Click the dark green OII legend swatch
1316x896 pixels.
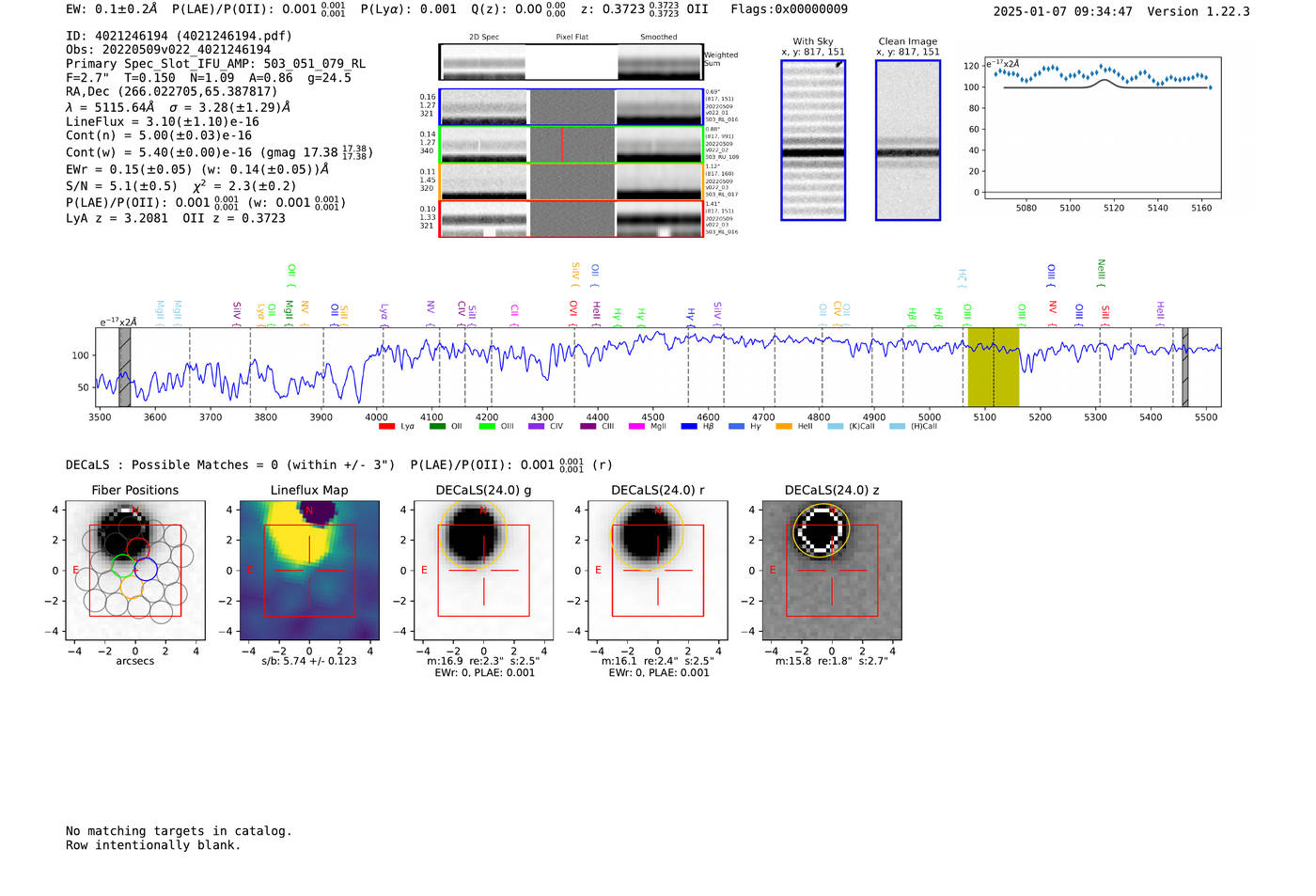pyautogui.click(x=437, y=427)
